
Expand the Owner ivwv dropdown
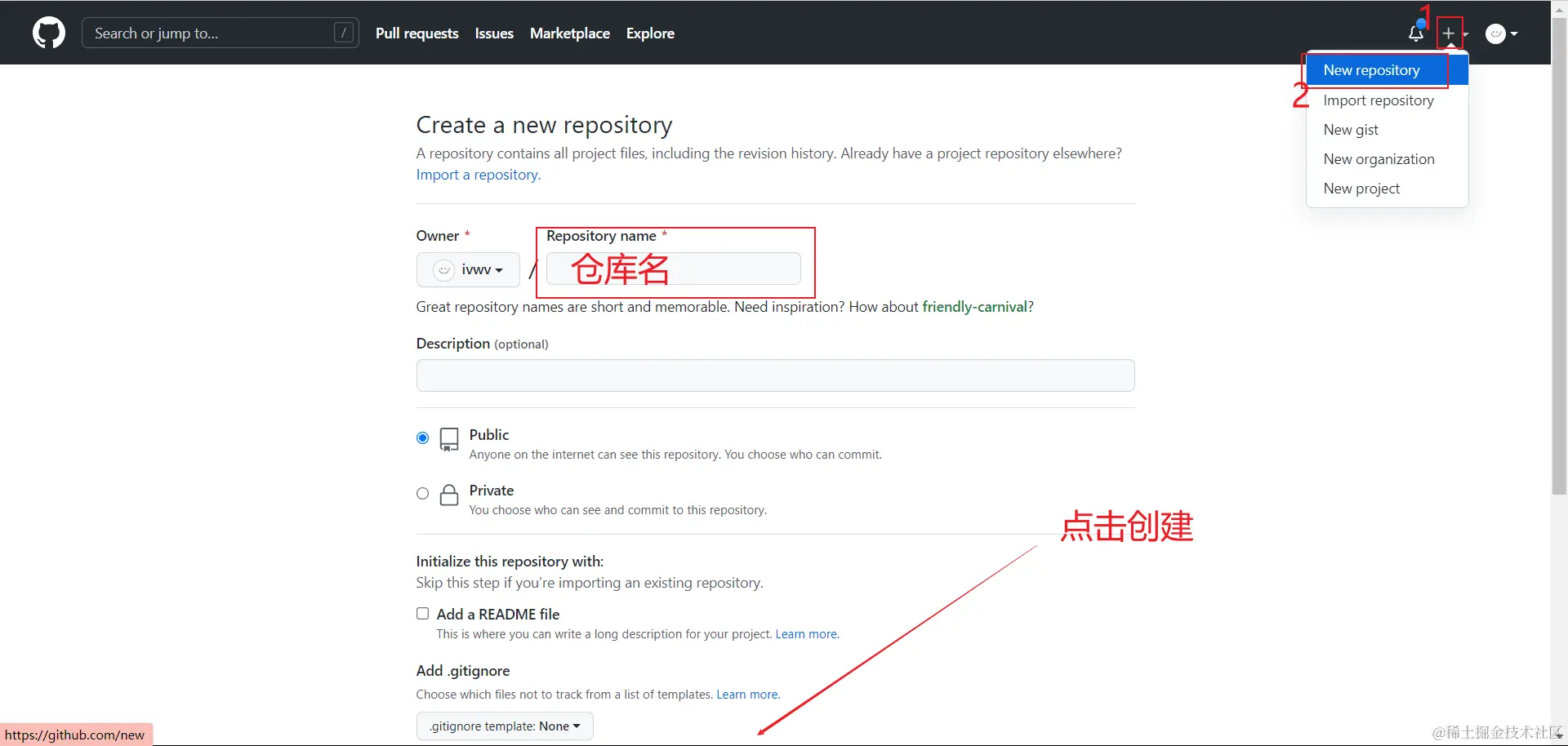pos(468,269)
